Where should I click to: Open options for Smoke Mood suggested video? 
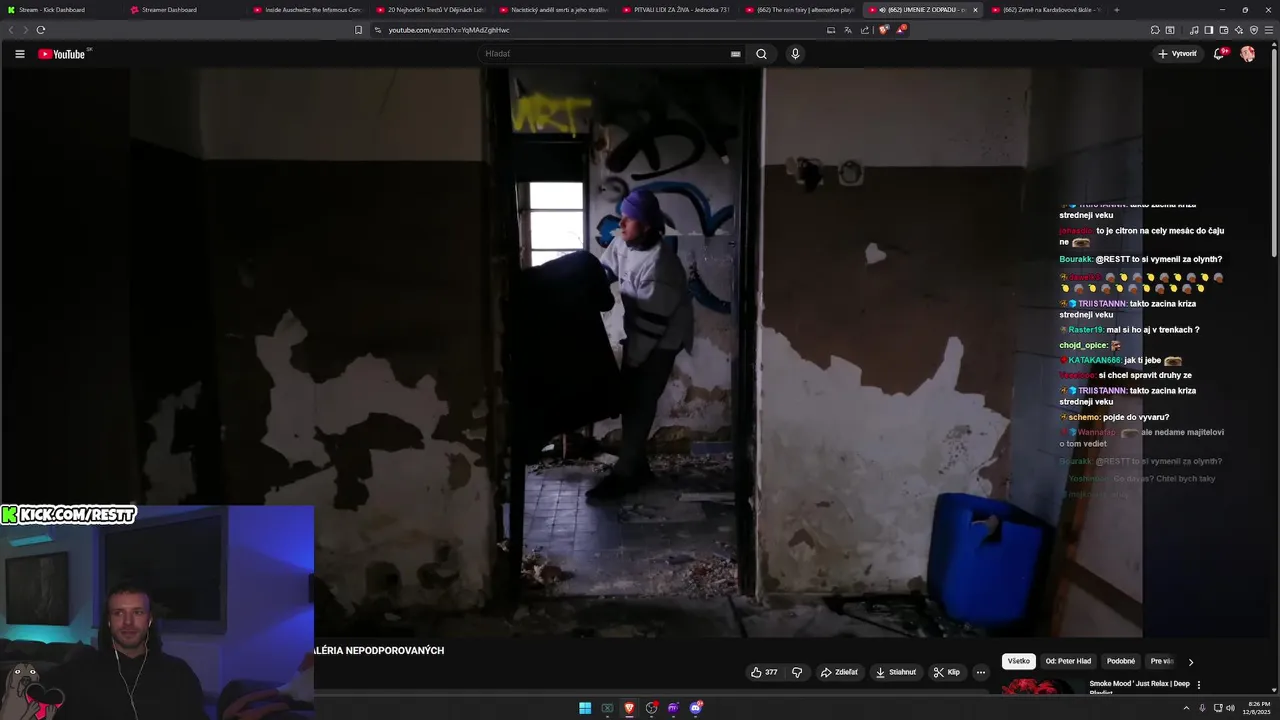point(1199,685)
